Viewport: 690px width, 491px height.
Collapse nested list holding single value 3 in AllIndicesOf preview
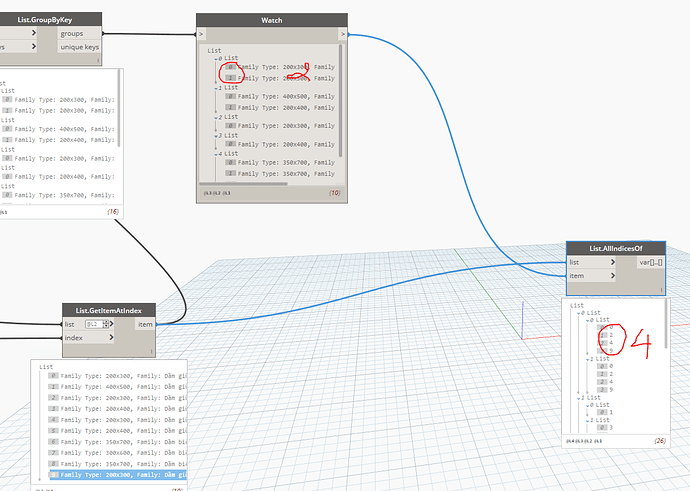coord(587,421)
